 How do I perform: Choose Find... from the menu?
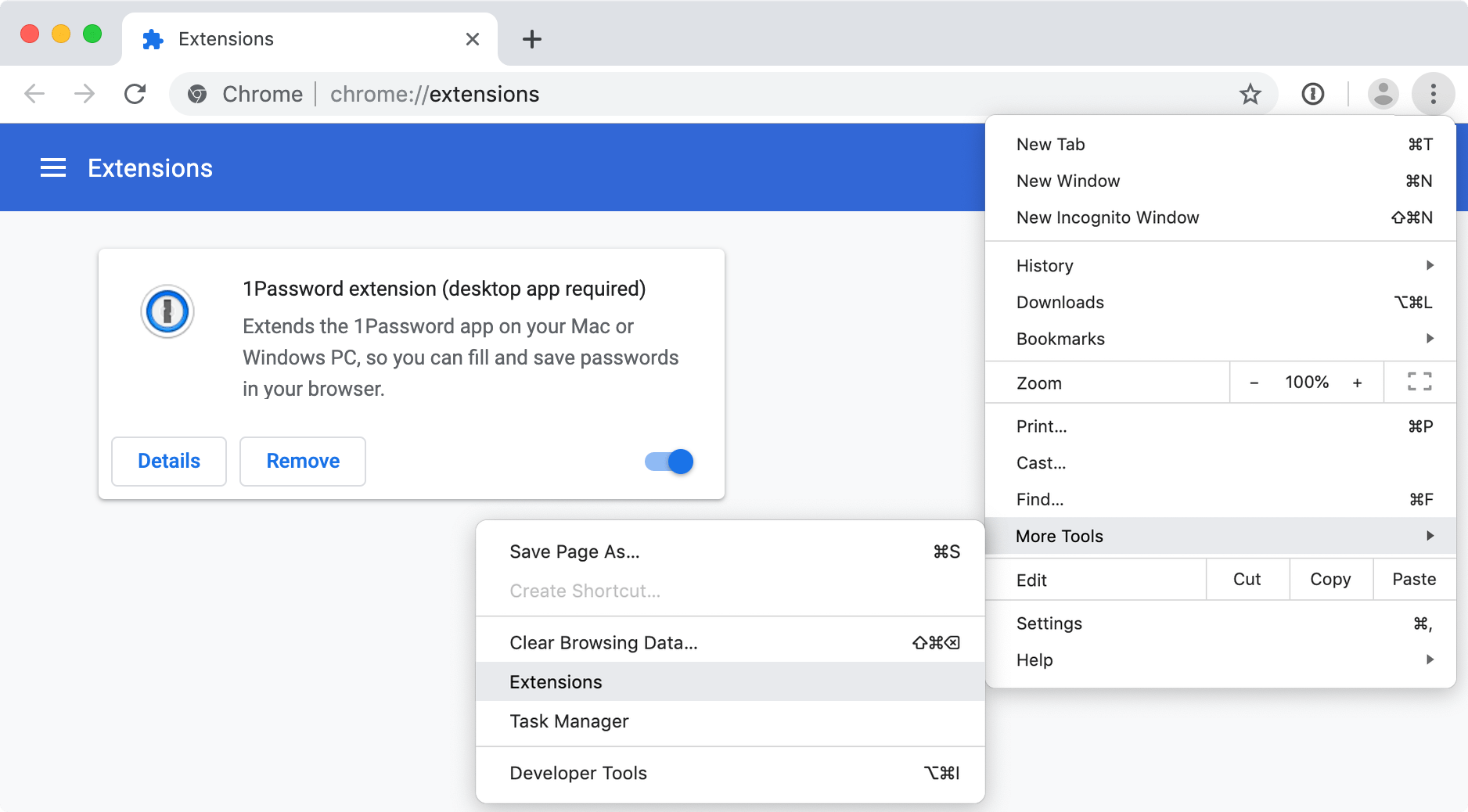click(x=1221, y=499)
